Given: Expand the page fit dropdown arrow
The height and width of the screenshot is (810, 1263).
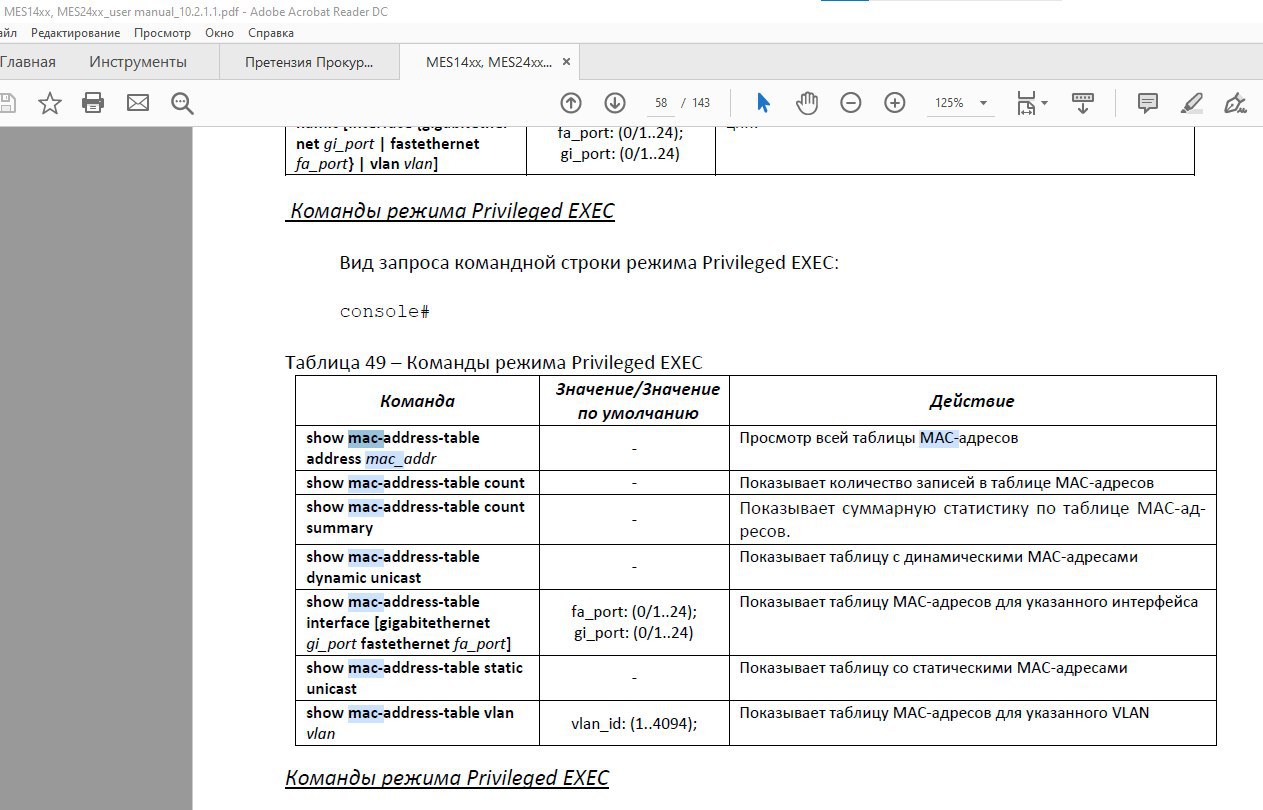Looking at the screenshot, I should point(1044,103).
